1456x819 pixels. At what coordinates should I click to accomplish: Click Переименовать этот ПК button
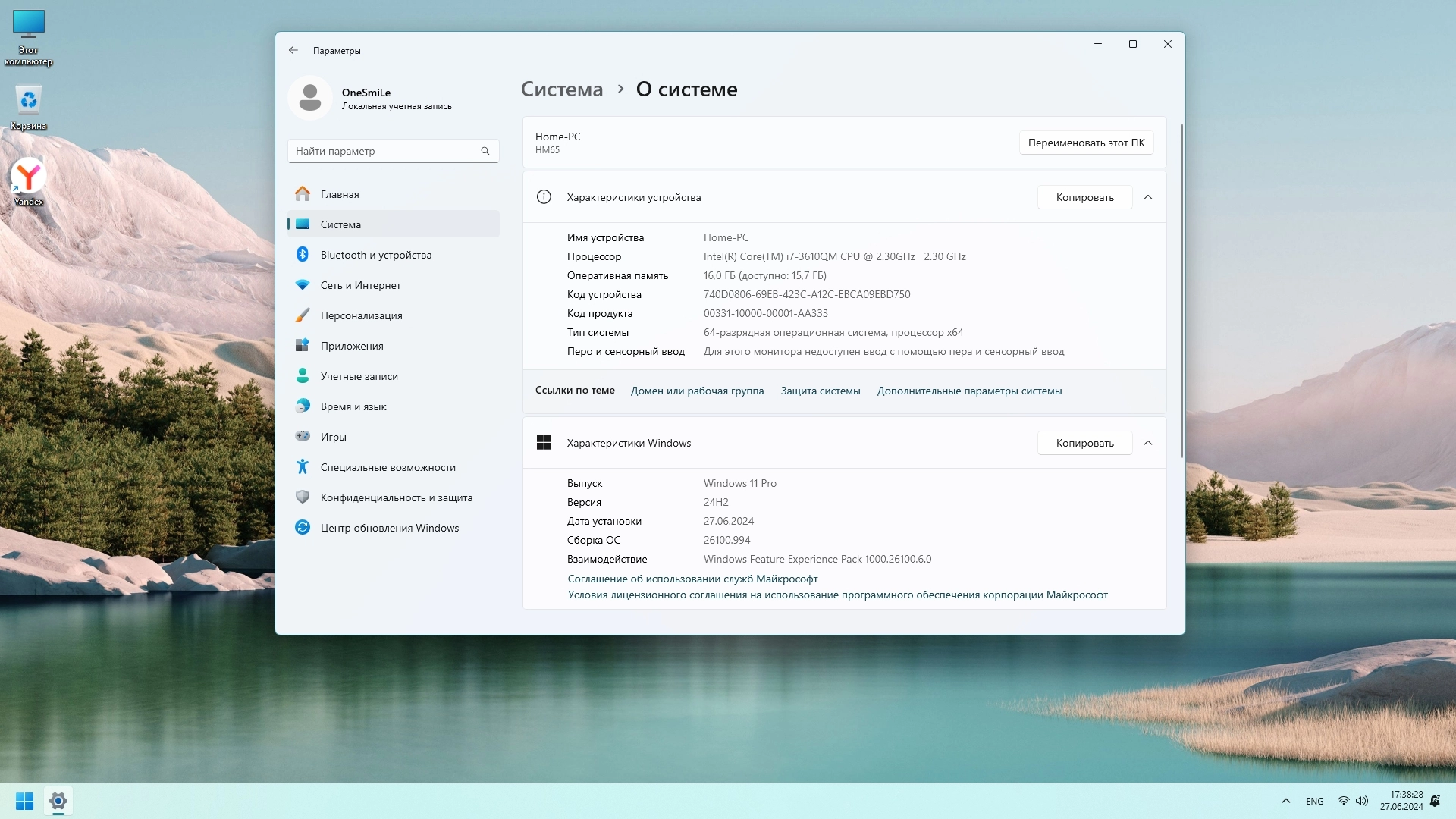pos(1086,143)
